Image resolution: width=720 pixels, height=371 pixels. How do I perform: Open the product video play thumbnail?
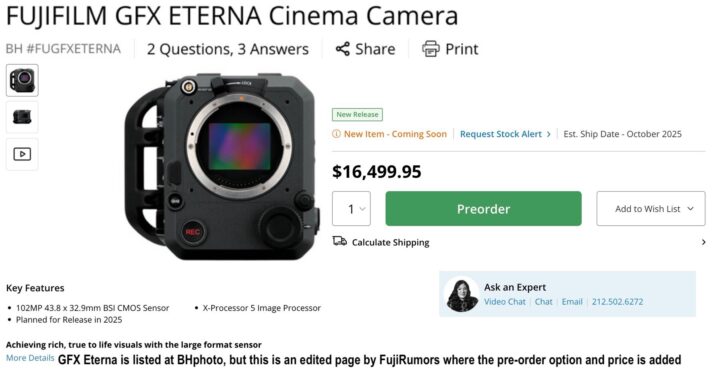[22, 154]
